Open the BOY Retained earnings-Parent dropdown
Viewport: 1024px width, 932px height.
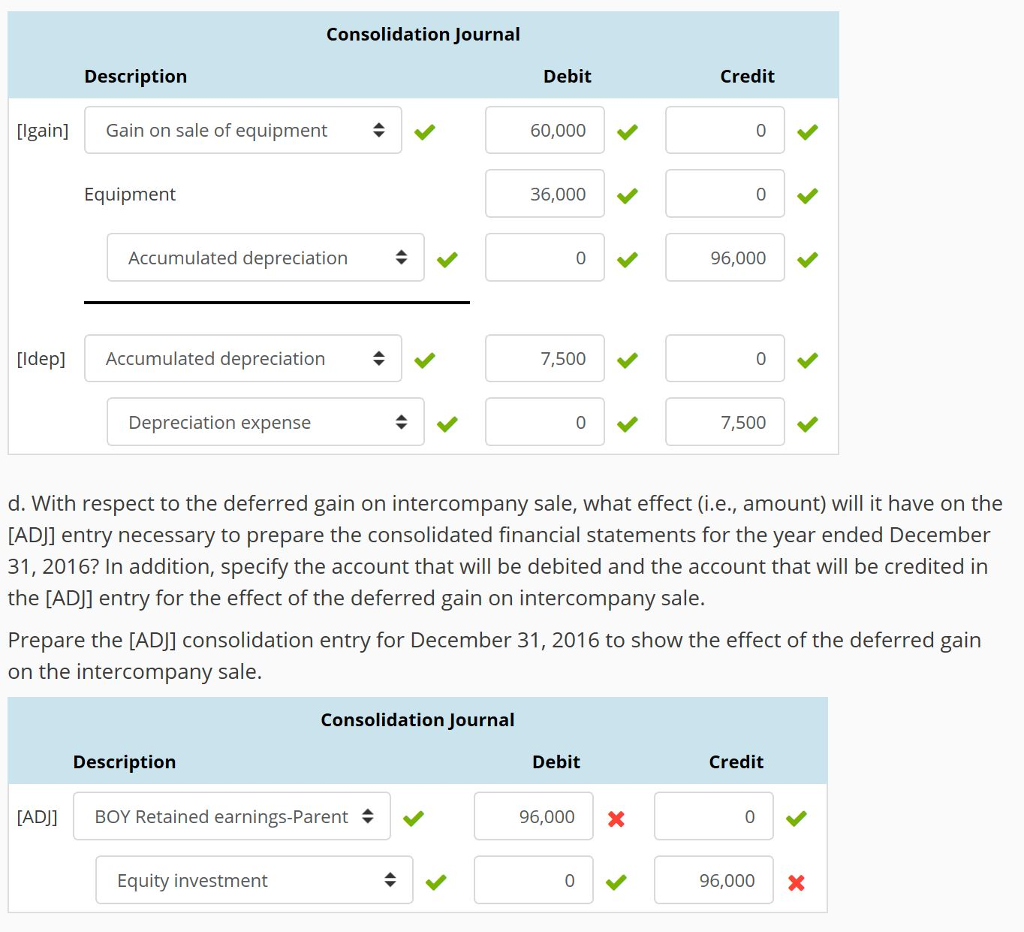tap(232, 816)
